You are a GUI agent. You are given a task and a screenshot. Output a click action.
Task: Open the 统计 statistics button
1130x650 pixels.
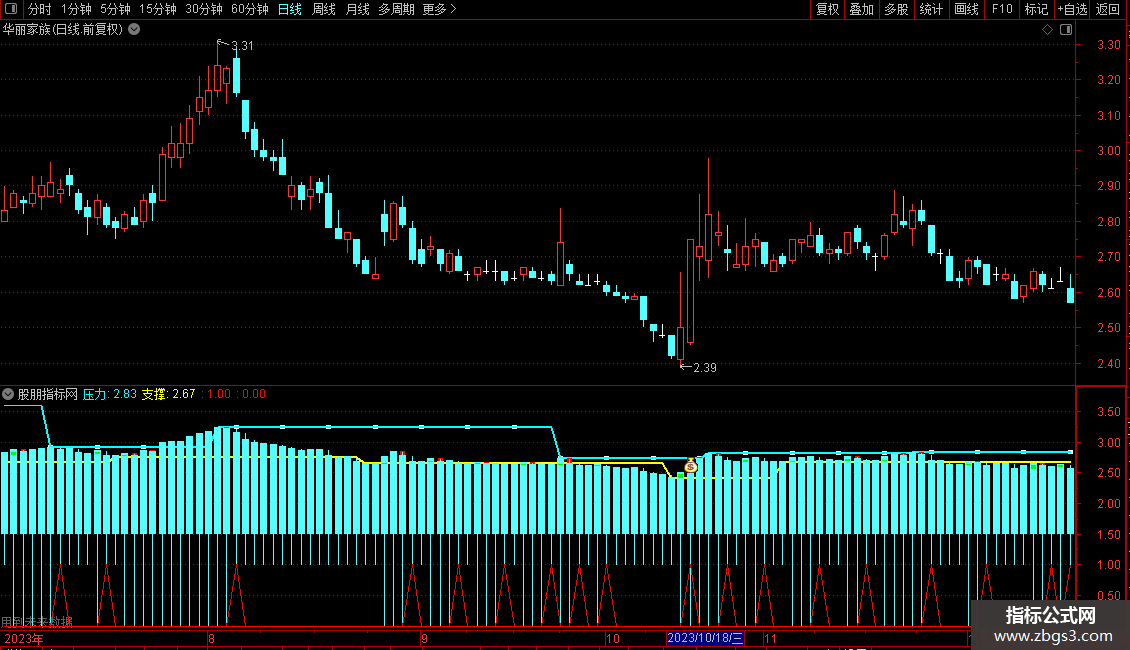point(930,9)
